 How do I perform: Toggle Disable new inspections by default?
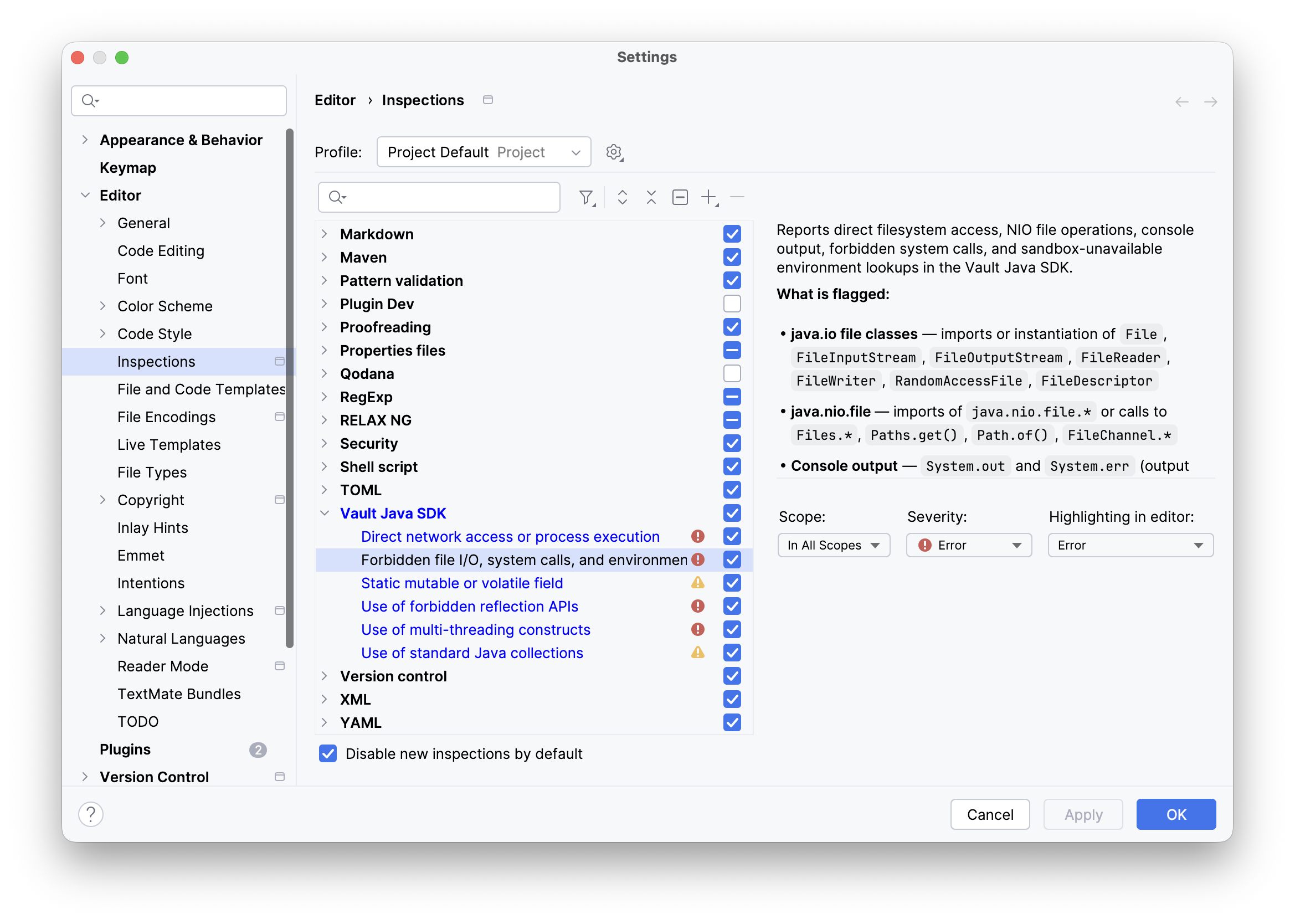tap(327, 754)
